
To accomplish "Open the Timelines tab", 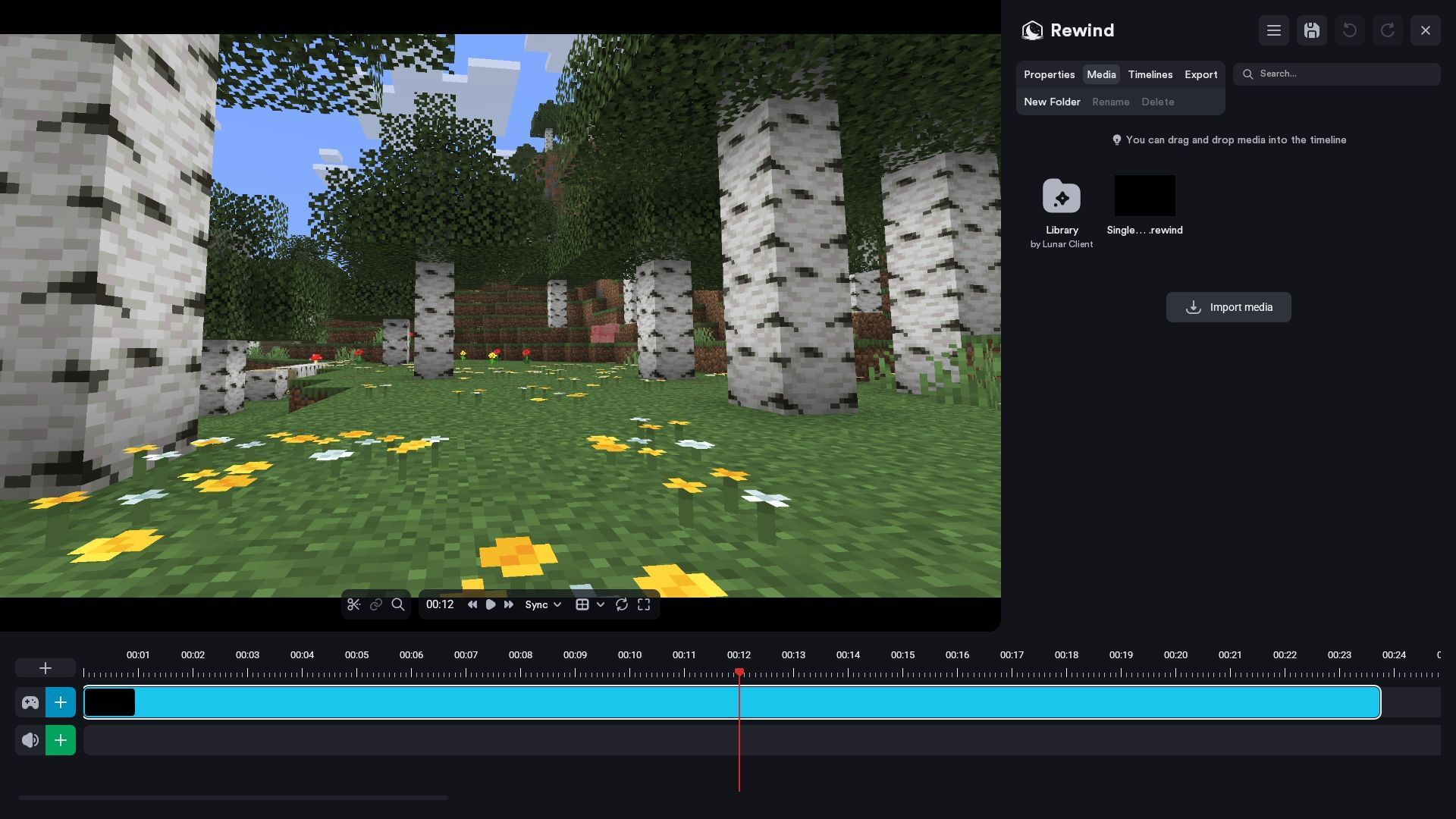I will point(1150,74).
